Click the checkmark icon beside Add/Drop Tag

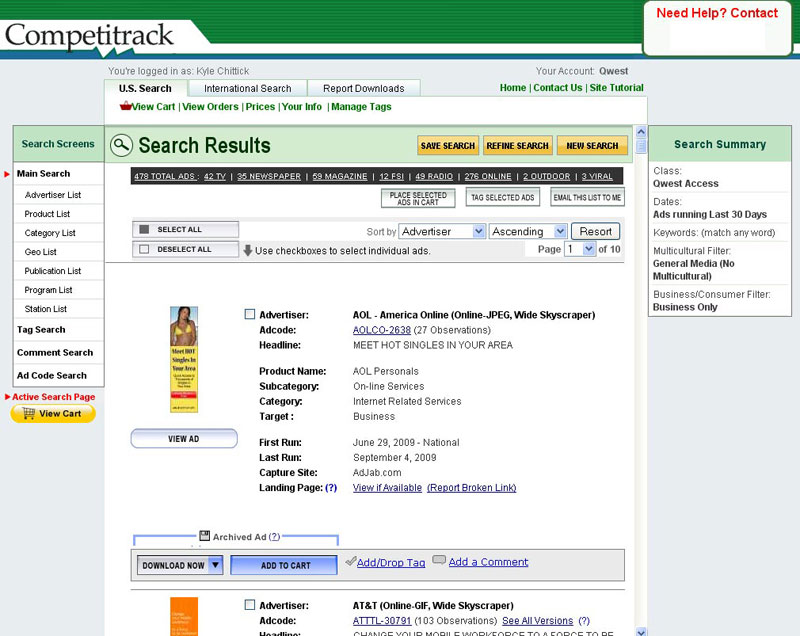point(351,561)
